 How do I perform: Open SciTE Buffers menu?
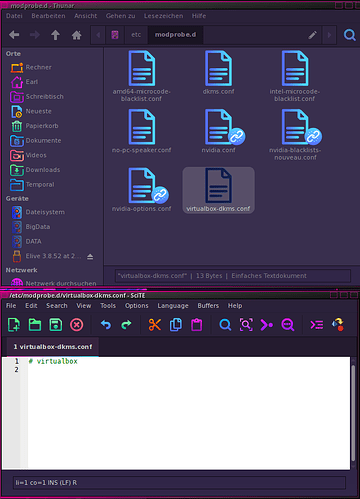point(208,306)
